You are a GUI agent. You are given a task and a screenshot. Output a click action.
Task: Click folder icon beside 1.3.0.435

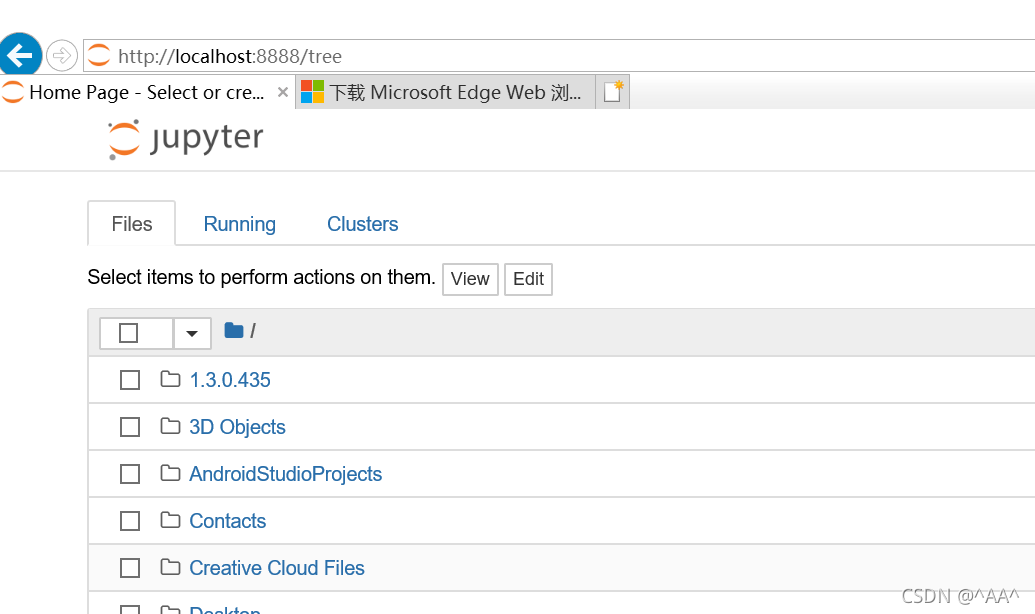[x=170, y=379]
